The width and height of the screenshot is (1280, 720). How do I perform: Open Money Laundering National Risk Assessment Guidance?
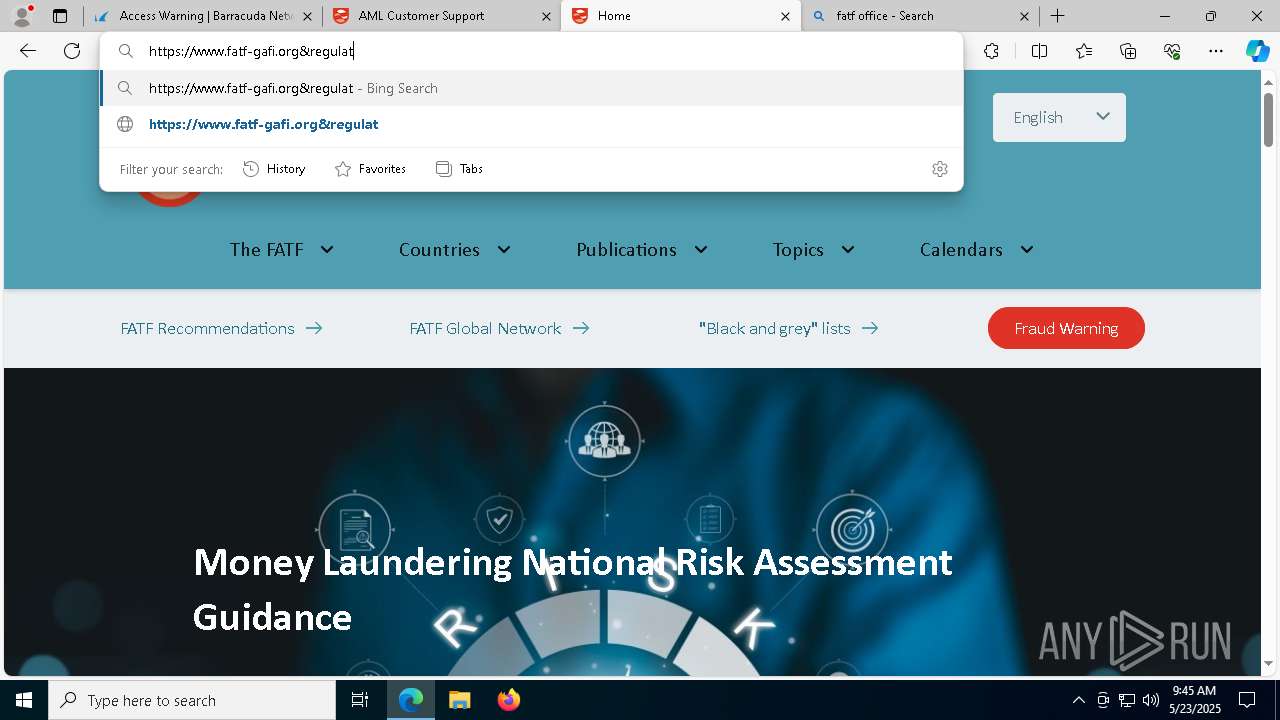(x=572, y=589)
